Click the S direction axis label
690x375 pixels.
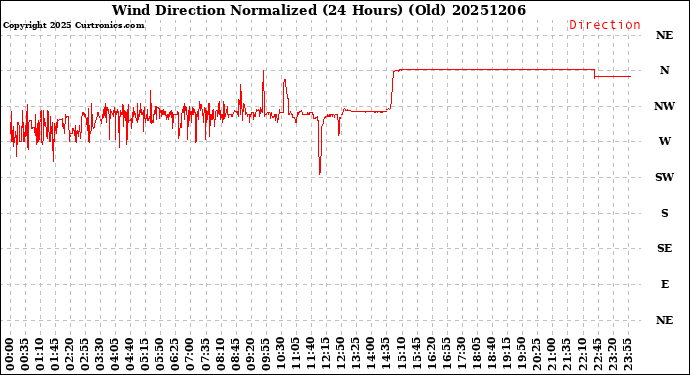tap(664, 213)
